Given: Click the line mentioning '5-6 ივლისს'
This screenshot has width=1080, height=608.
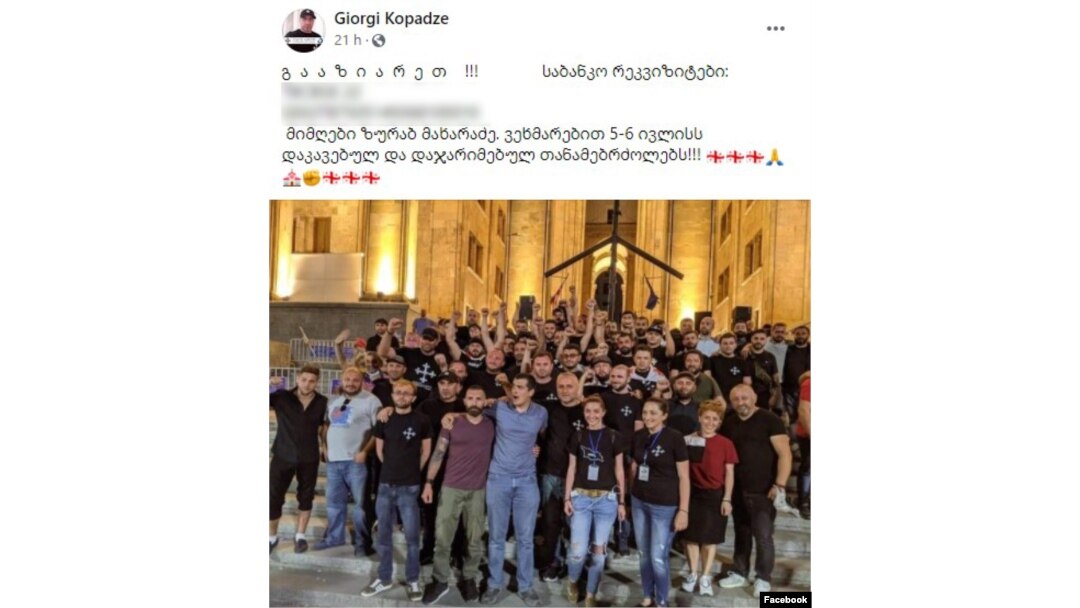Looking at the screenshot, I should tap(494, 134).
